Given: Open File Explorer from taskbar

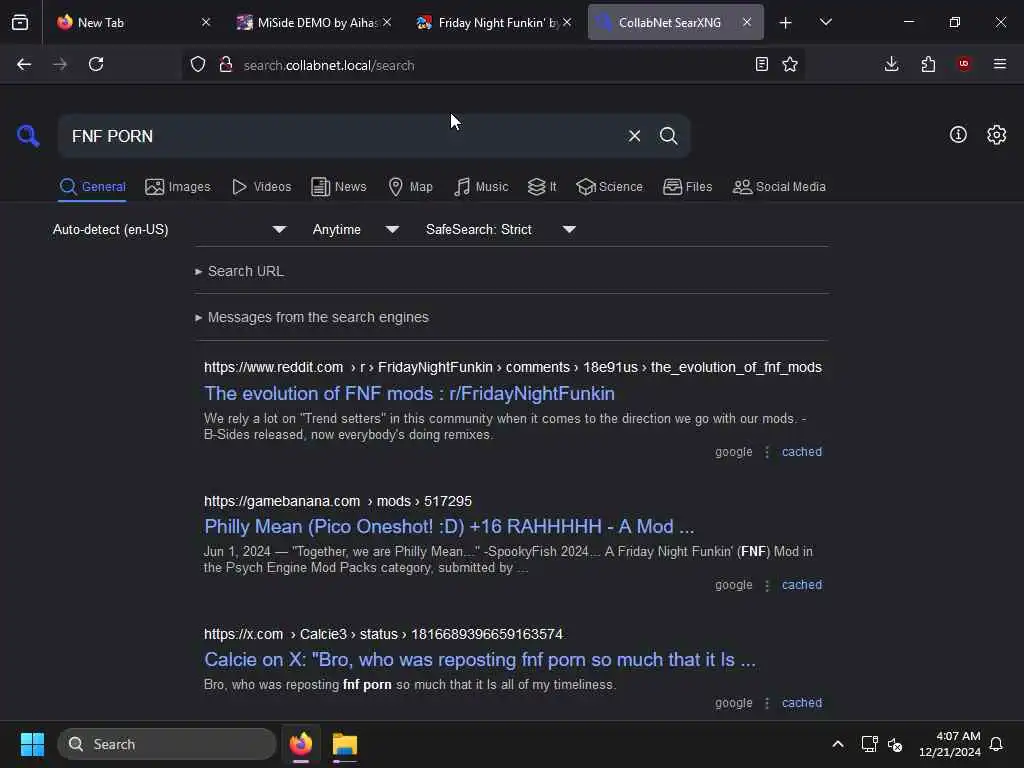Looking at the screenshot, I should [x=344, y=744].
